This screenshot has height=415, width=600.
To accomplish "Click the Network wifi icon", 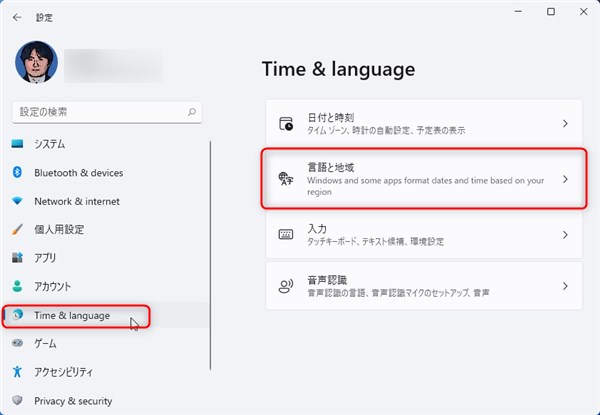I will coord(17,201).
